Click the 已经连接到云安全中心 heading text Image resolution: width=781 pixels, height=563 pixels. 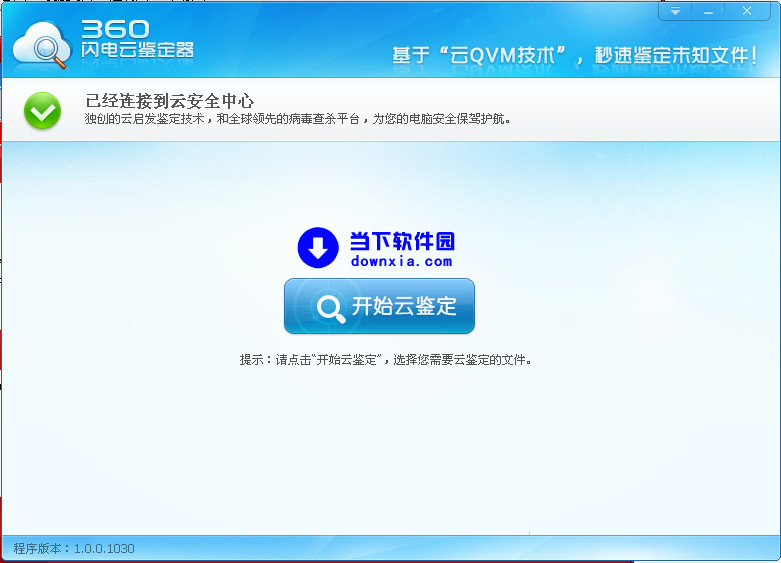170,101
